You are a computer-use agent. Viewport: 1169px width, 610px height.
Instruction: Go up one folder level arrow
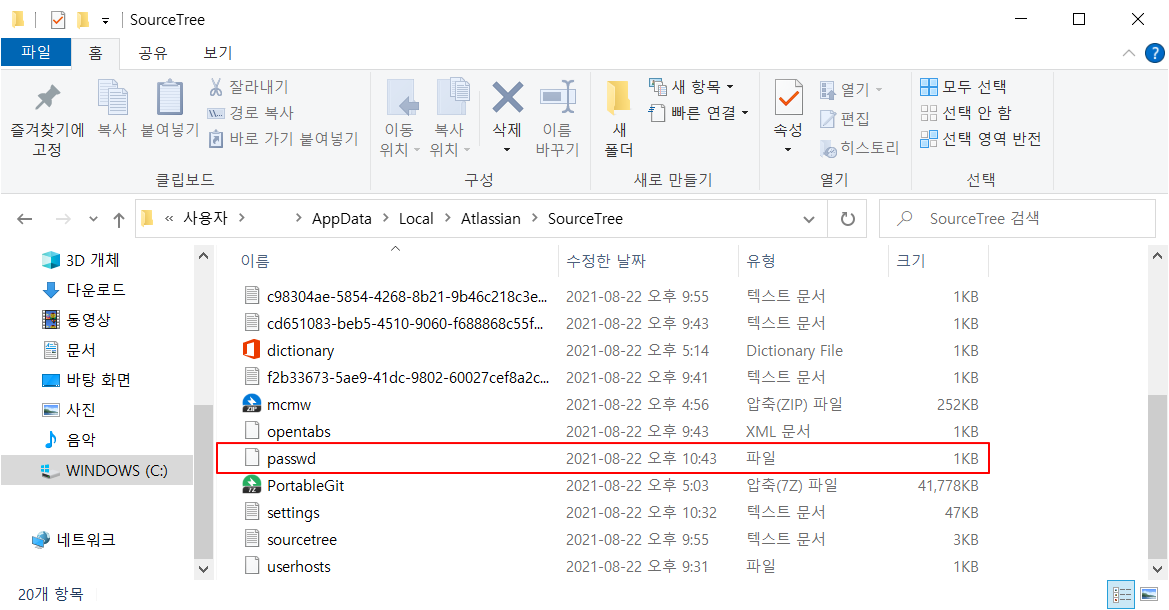(119, 218)
